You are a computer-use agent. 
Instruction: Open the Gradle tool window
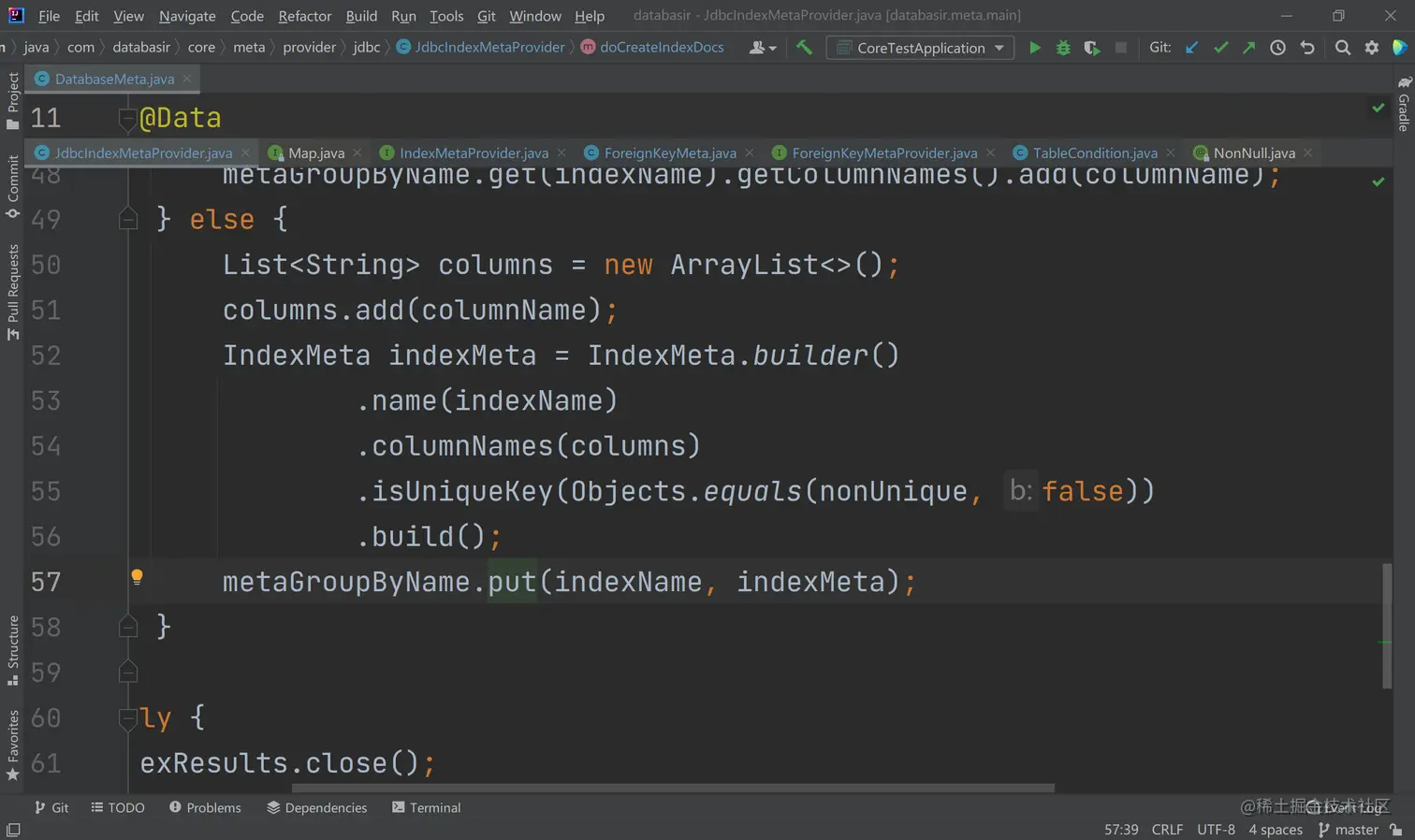(1404, 104)
